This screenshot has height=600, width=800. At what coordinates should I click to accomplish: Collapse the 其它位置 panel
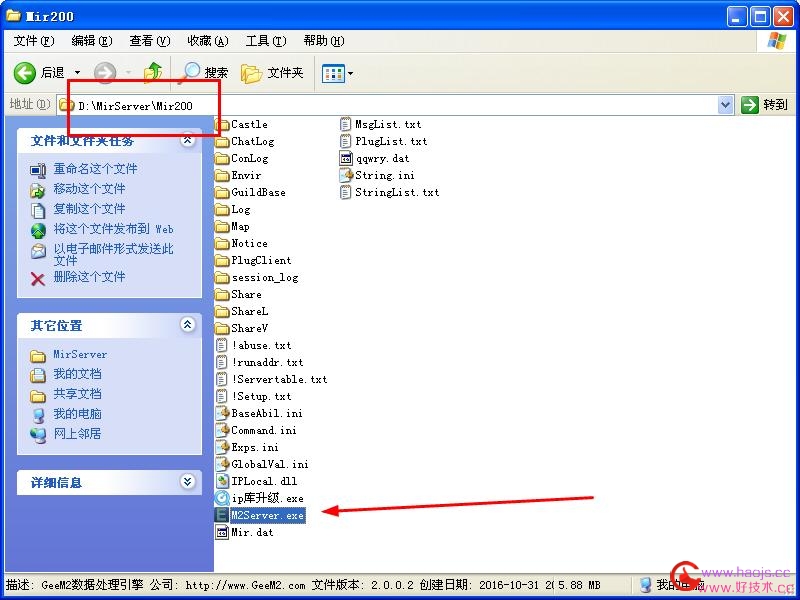[x=188, y=324]
